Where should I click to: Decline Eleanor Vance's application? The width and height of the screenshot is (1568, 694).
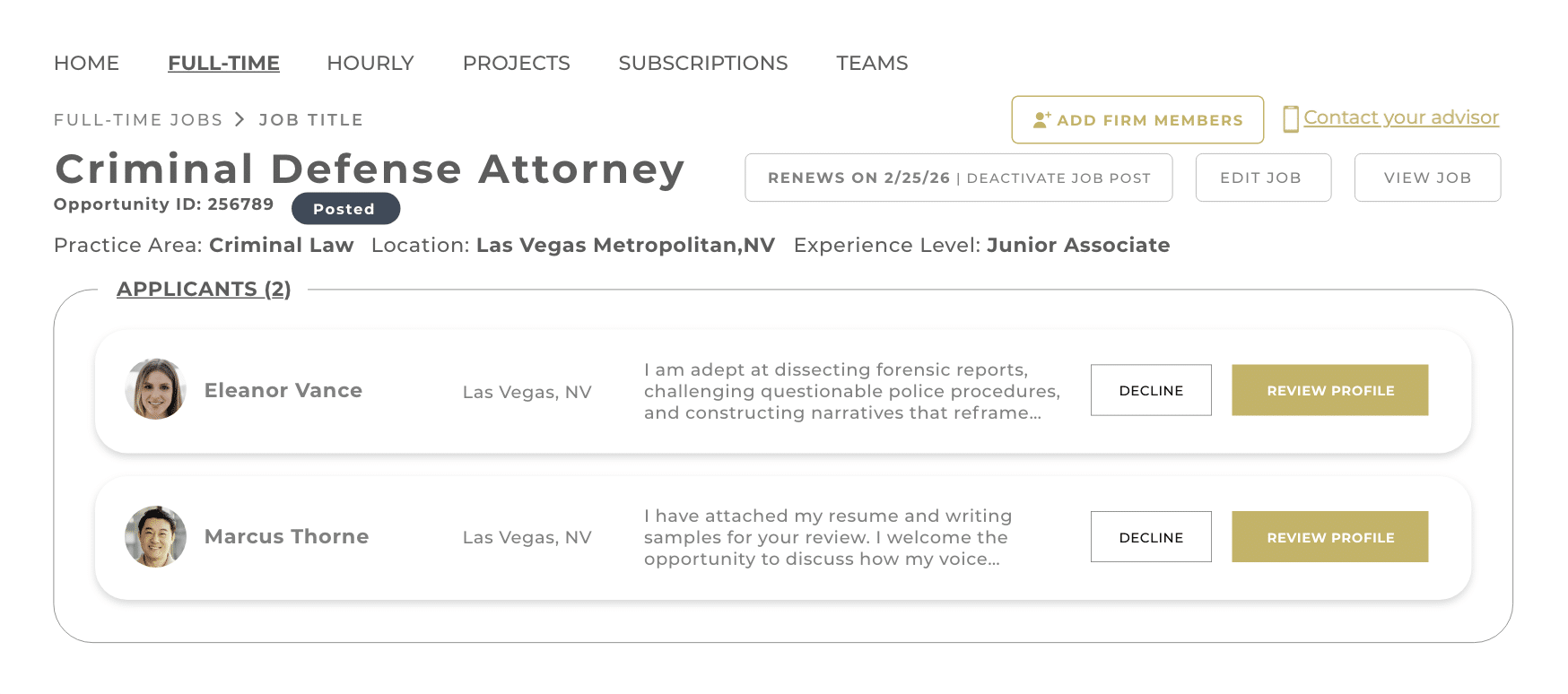(x=1151, y=390)
